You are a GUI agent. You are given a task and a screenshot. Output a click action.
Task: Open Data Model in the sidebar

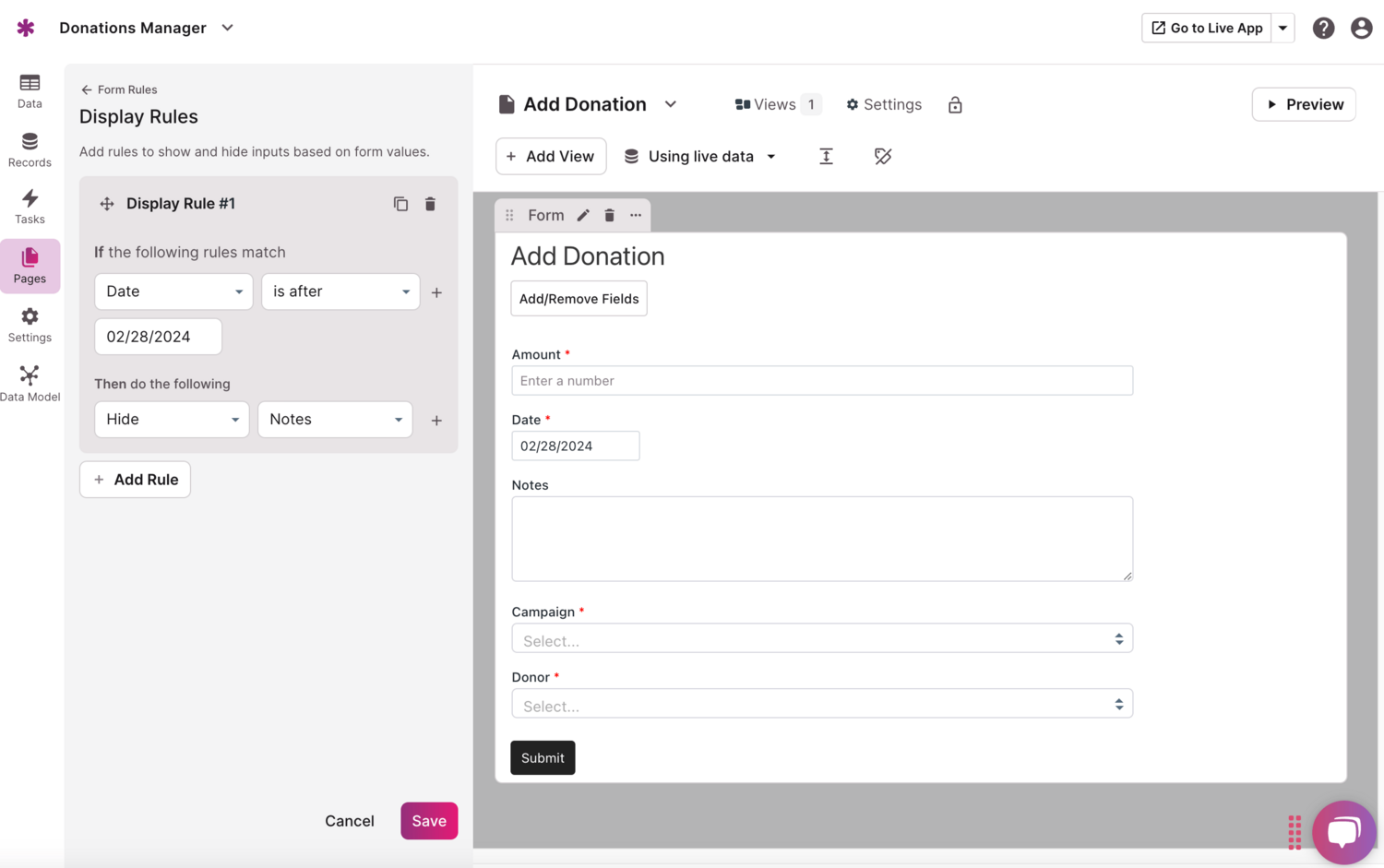(x=30, y=384)
